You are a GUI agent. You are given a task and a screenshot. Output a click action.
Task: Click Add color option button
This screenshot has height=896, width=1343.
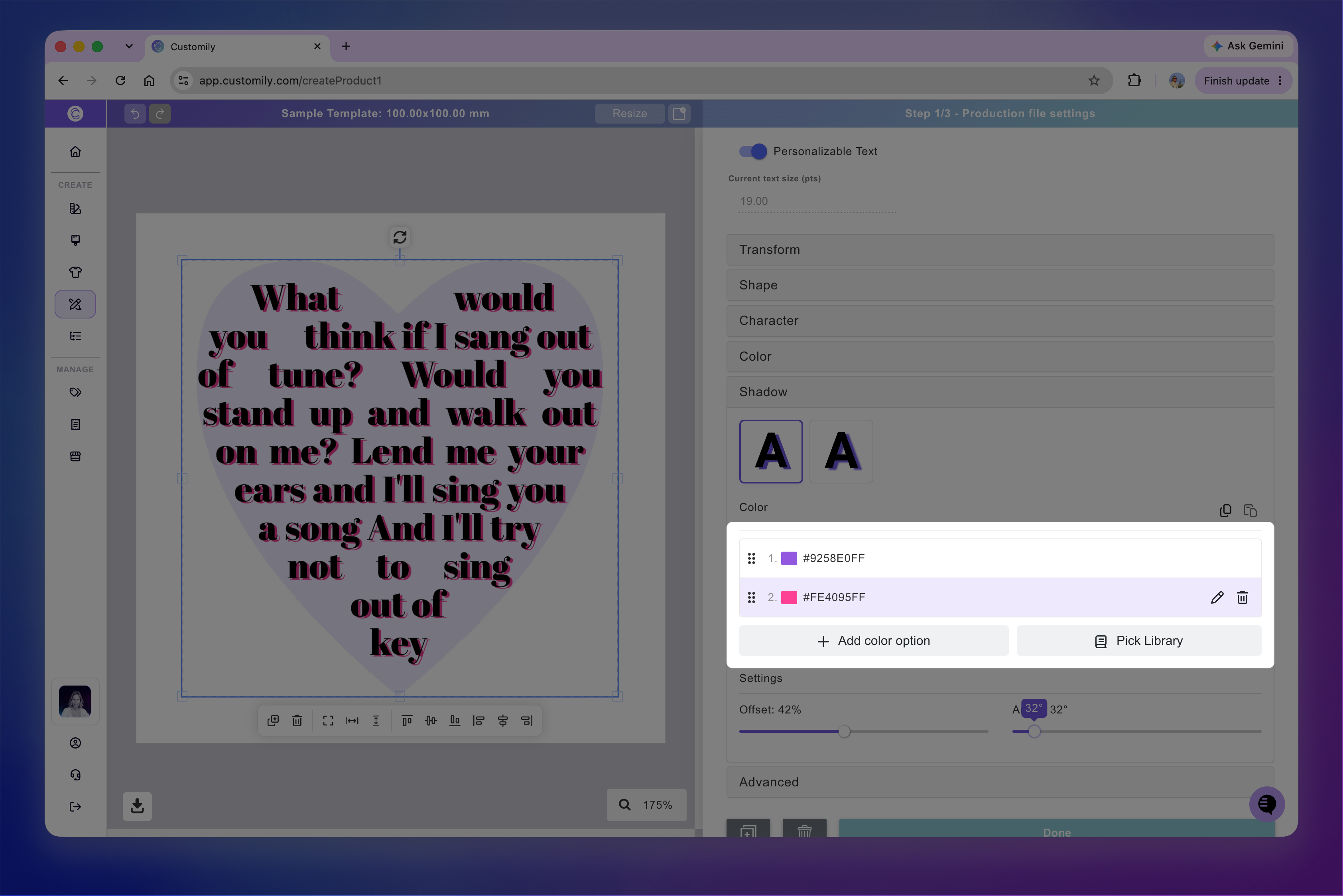(874, 641)
